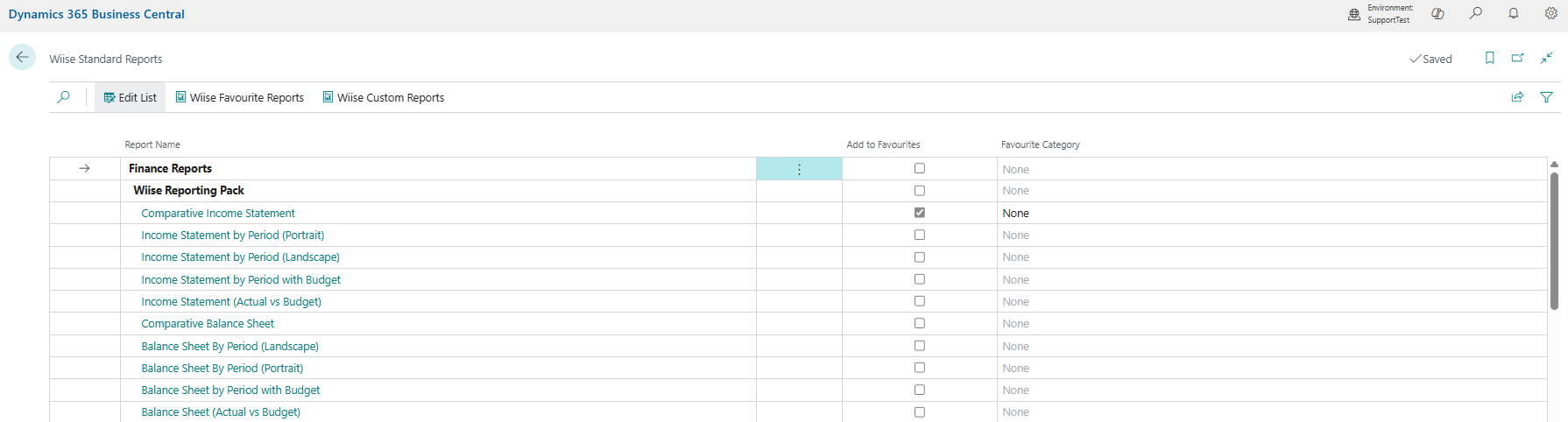This screenshot has width=1568, height=422.
Task: Open the filter pane funnel icon
Action: click(x=1546, y=97)
